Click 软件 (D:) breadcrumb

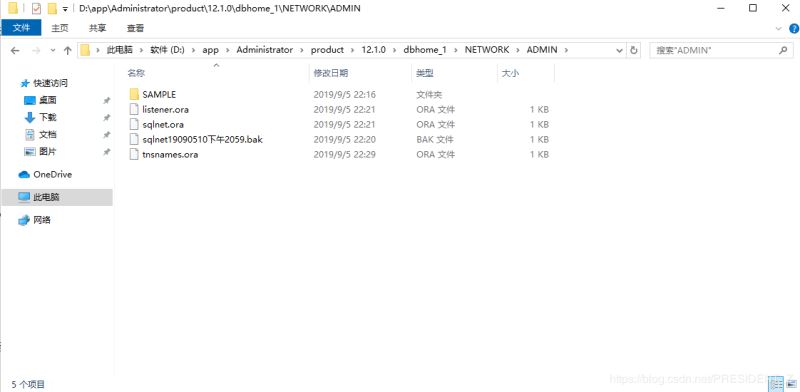point(167,50)
